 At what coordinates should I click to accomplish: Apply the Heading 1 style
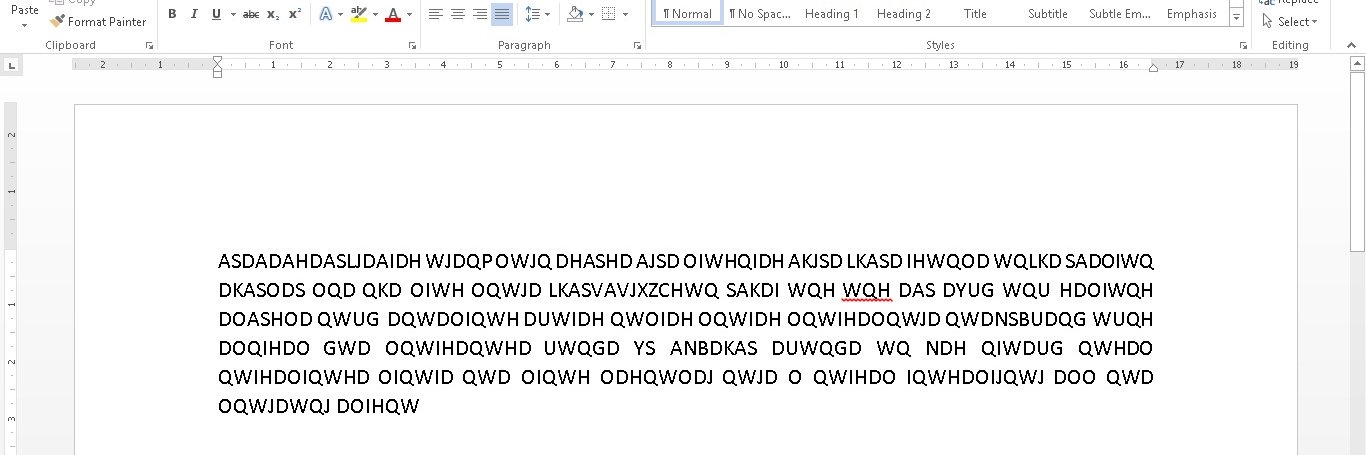tap(832, 13)
